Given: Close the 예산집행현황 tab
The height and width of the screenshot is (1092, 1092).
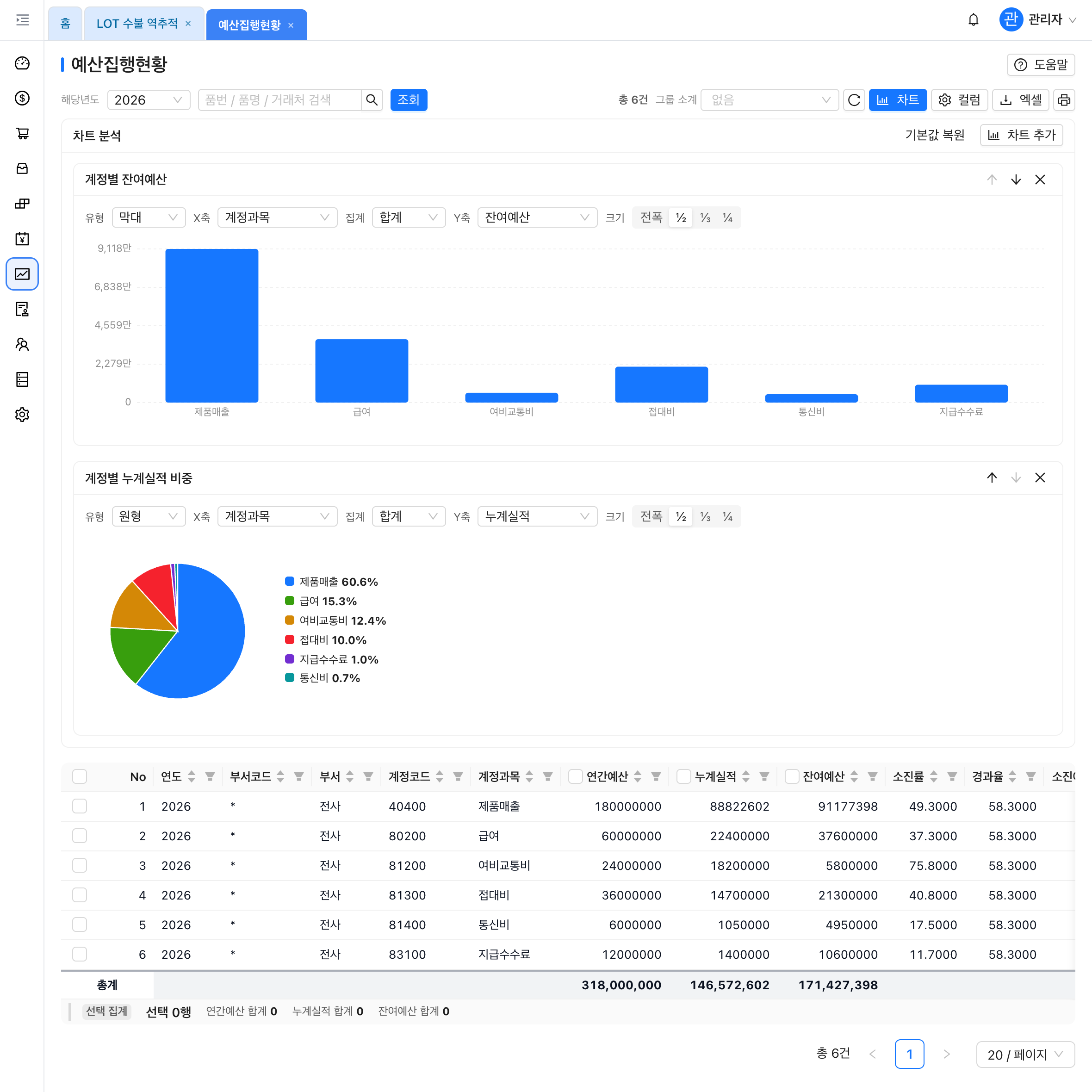Looking at the screenshot, I should 291,25.
